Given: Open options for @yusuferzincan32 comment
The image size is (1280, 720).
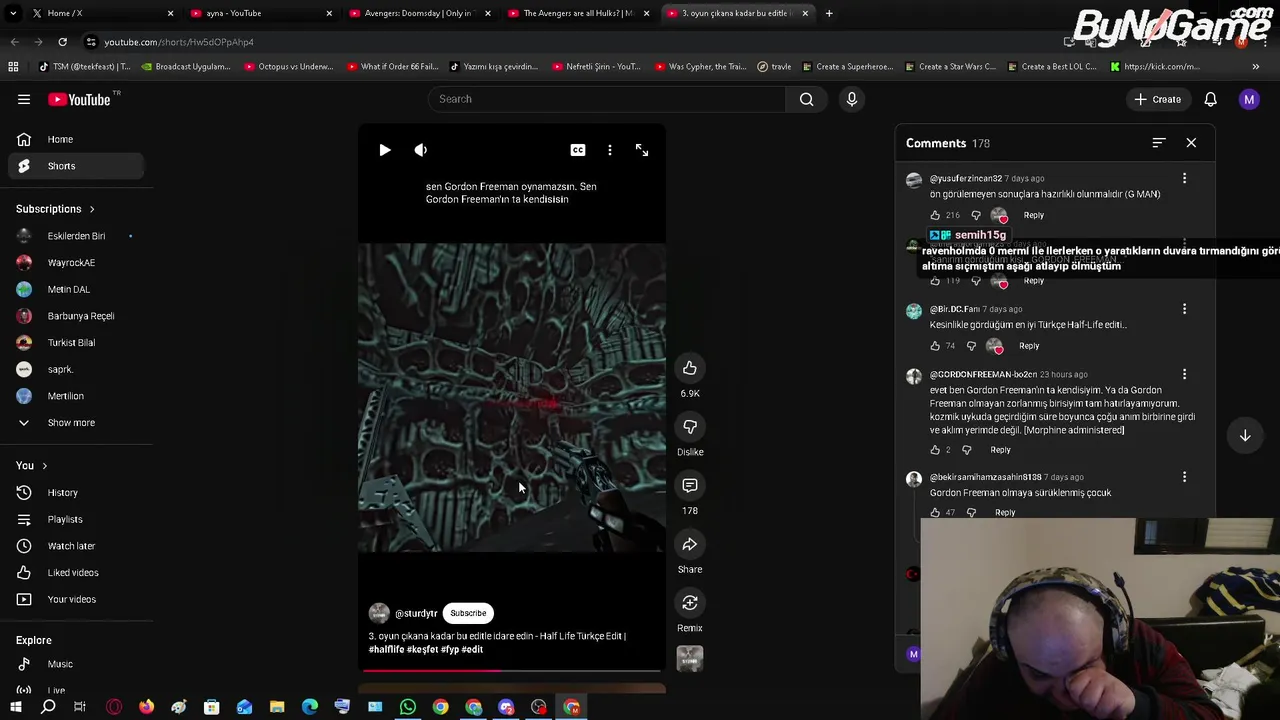Looking at the screenshot, I should [1185, 179].
